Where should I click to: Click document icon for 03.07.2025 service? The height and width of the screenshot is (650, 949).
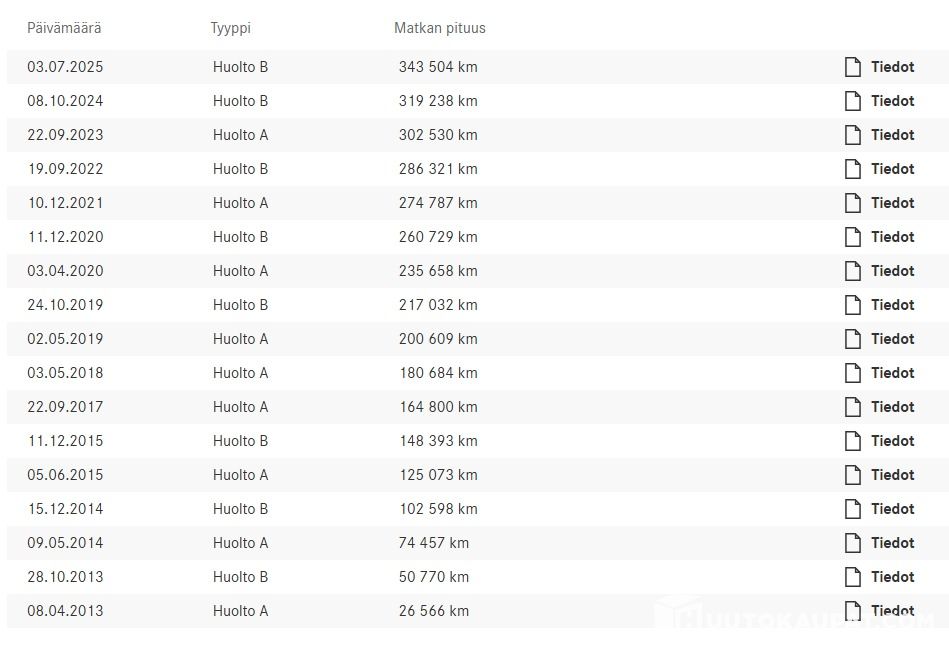tap(853, 67)
